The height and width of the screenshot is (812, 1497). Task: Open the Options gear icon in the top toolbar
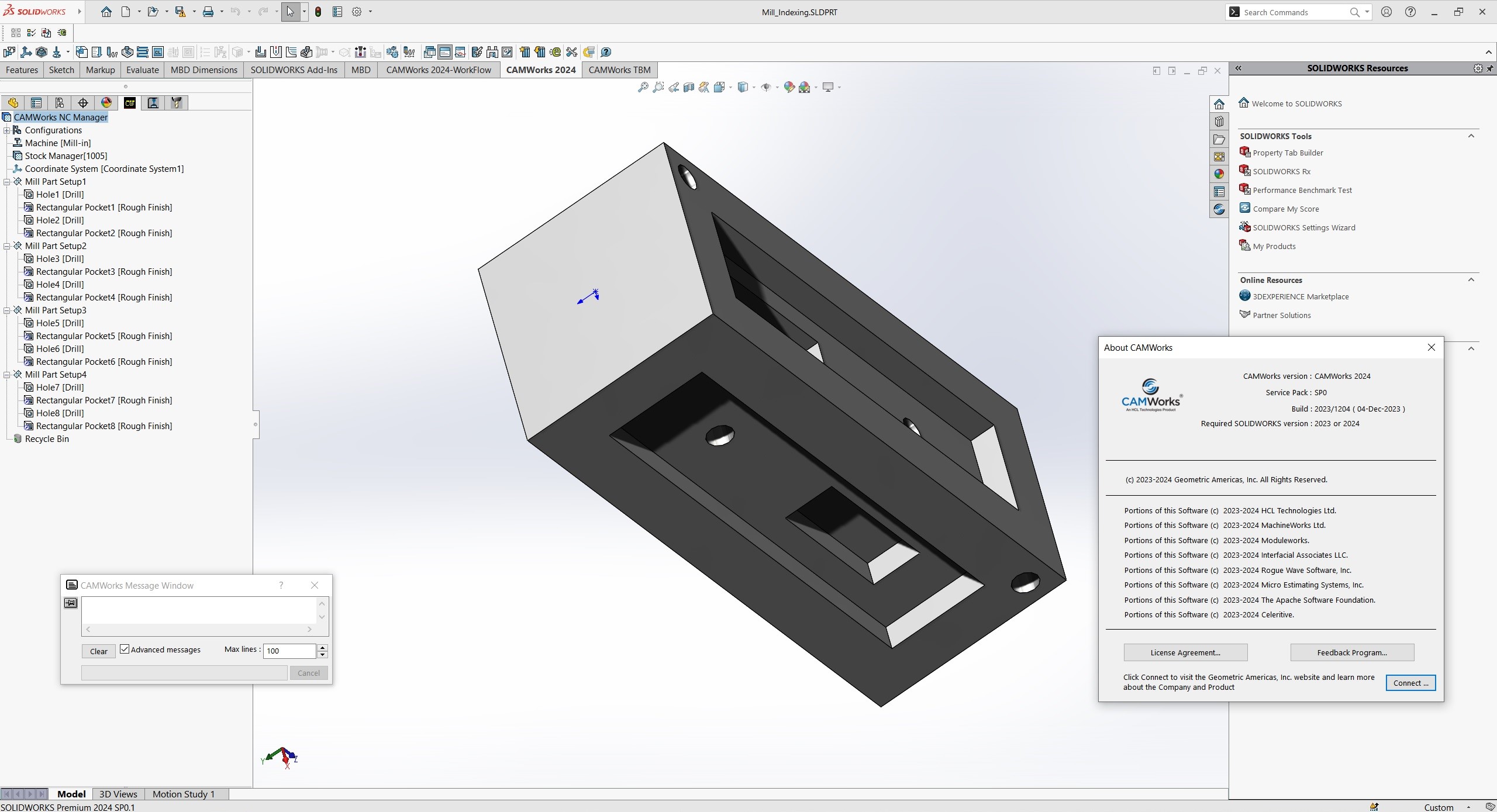[x=357, y=12]
